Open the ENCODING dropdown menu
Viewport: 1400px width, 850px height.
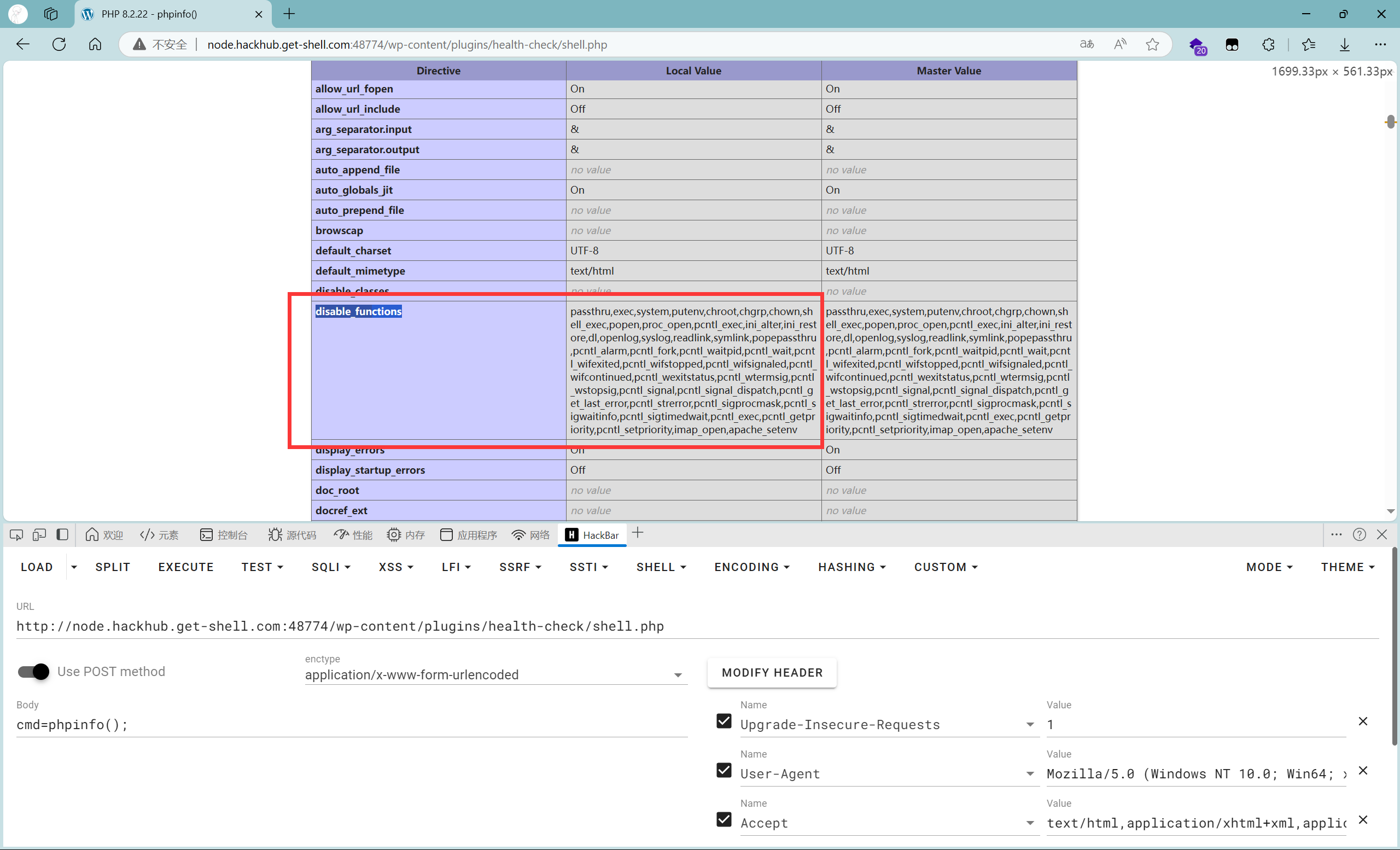[751, 567]
